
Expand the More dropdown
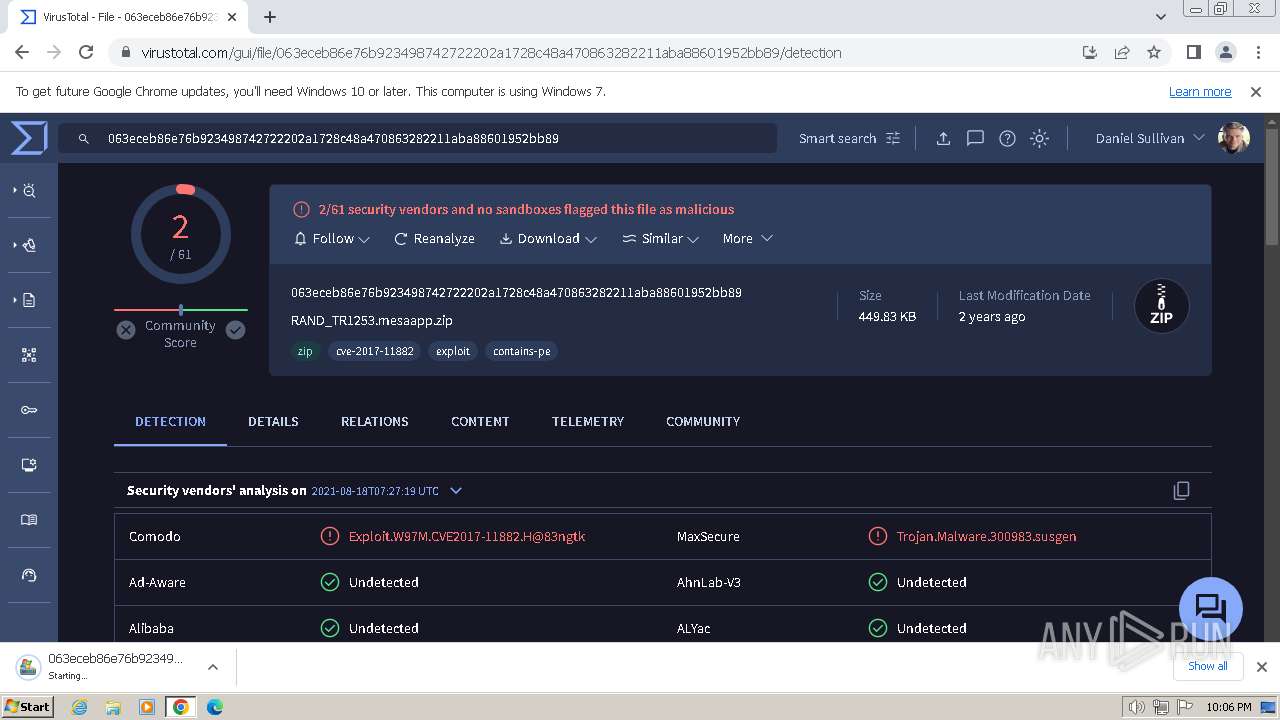point(747,238)
